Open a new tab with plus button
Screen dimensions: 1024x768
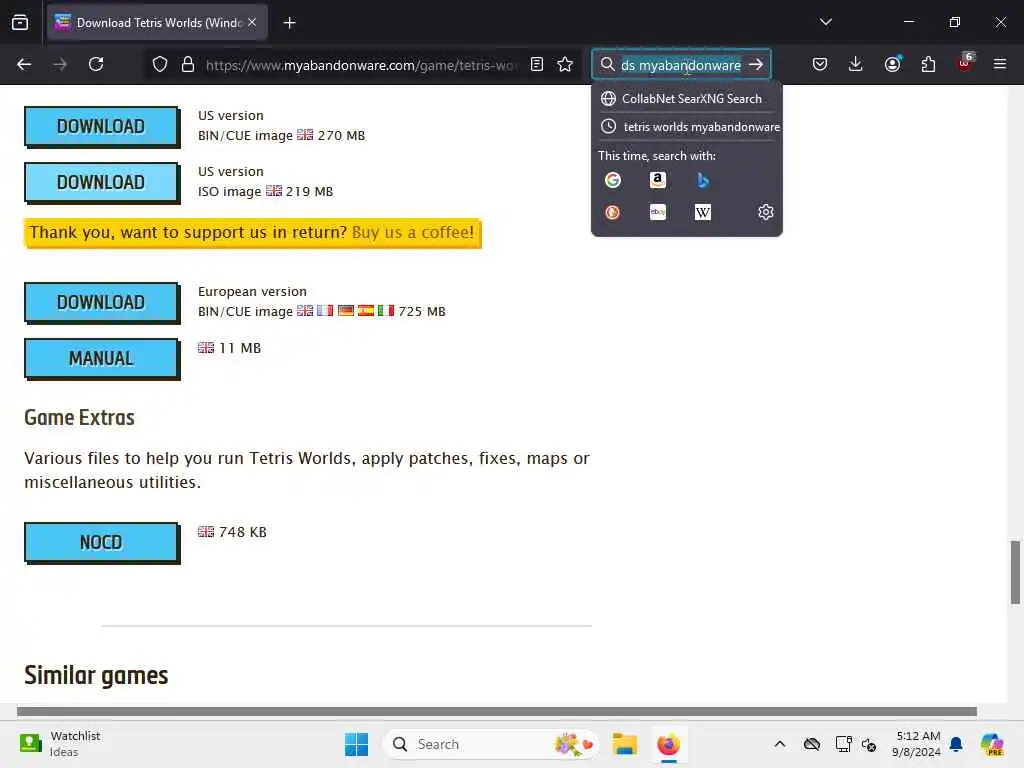289,23
